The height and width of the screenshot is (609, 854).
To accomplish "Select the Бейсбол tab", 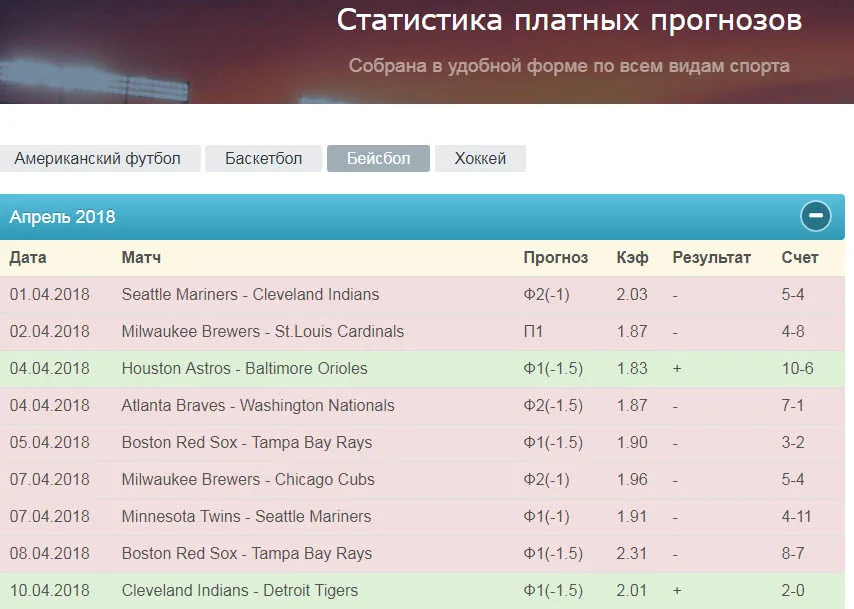I will pos(379,159).
